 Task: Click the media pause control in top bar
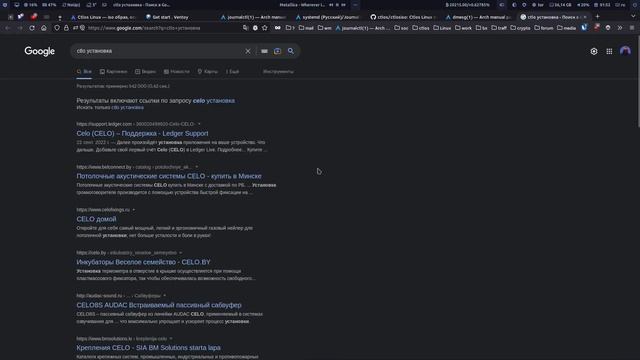(x=337, y=5)
